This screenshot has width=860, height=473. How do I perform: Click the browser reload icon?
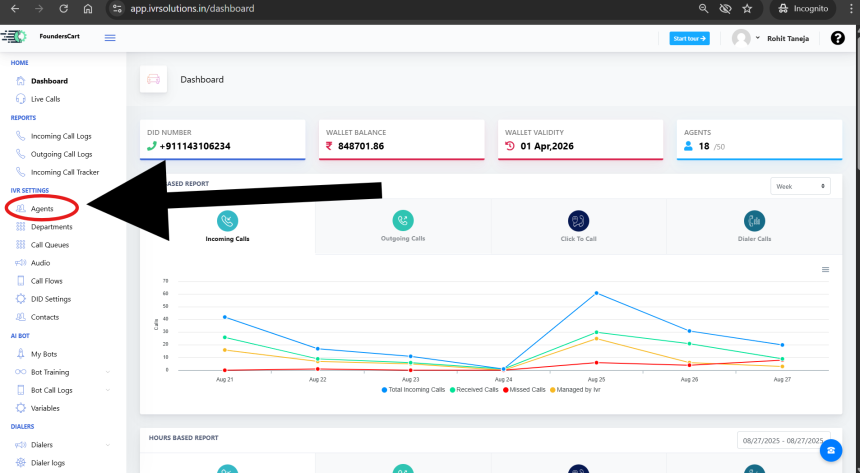click(x=63, y=8)
